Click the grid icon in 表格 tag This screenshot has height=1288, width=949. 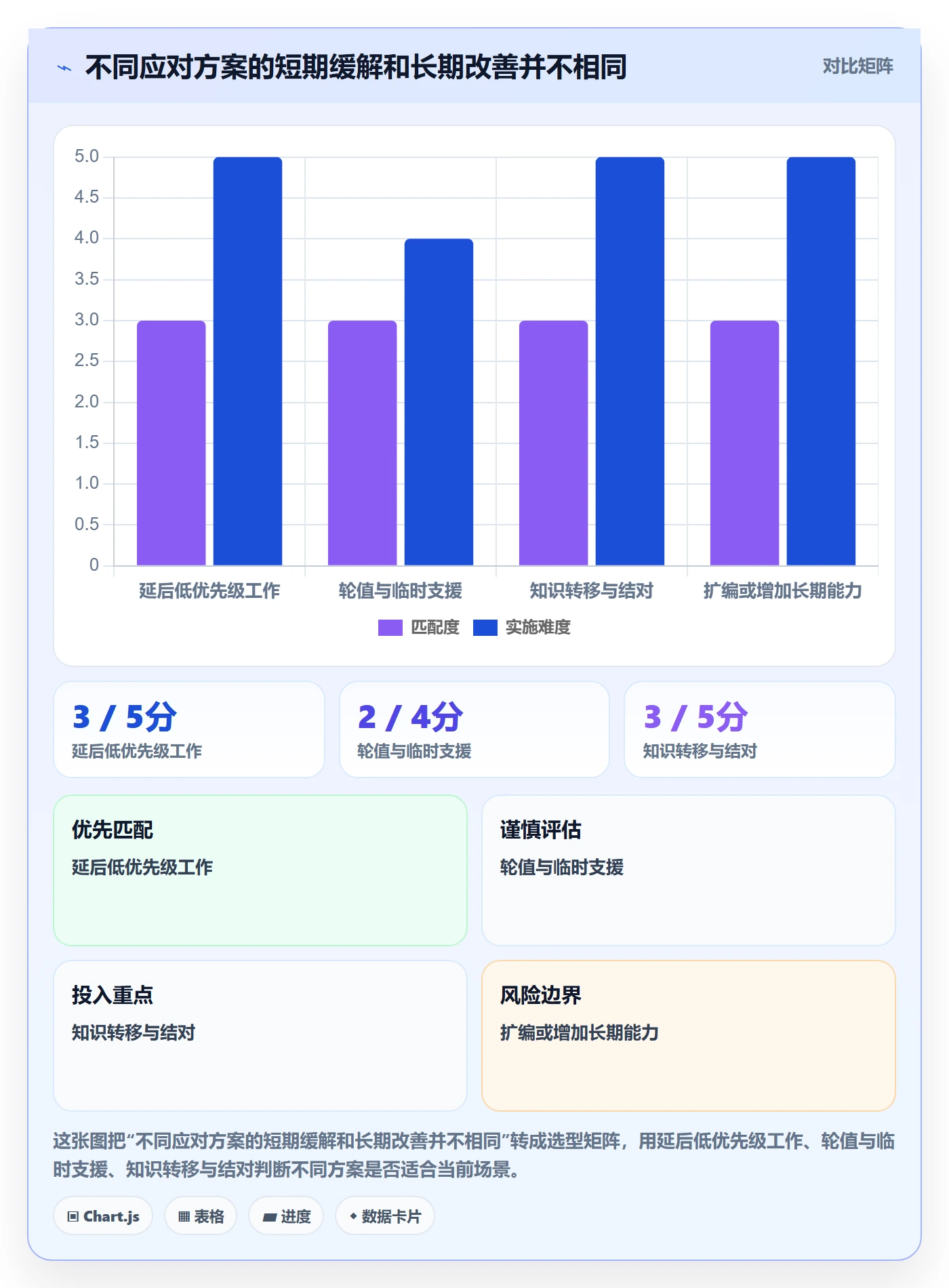pyautogui.click(x=184, y=1217)
